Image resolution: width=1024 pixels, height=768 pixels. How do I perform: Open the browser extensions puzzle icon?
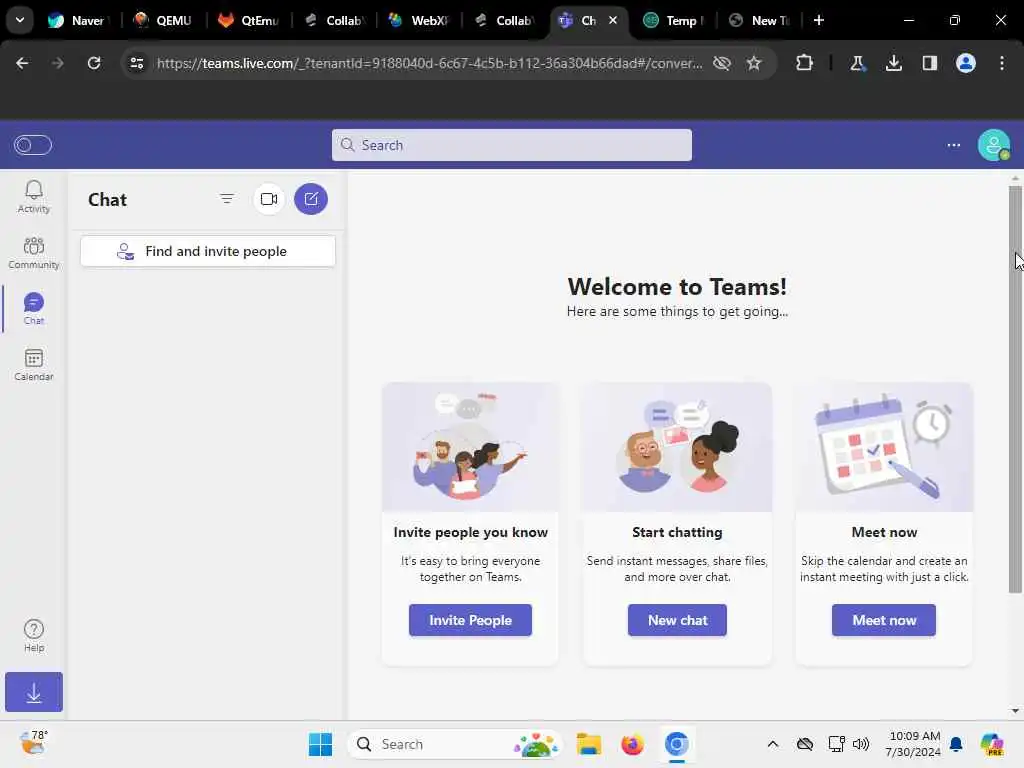[805, 63]
